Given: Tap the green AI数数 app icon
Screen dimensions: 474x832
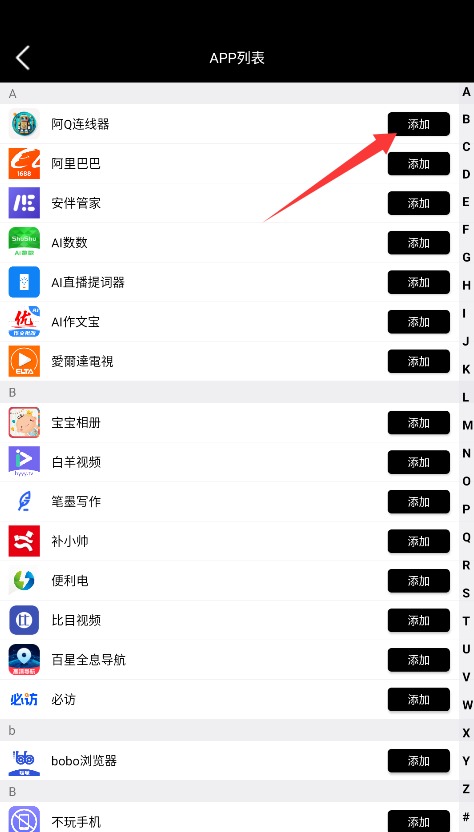Looking at the screenshot, I should pos(24,242).
